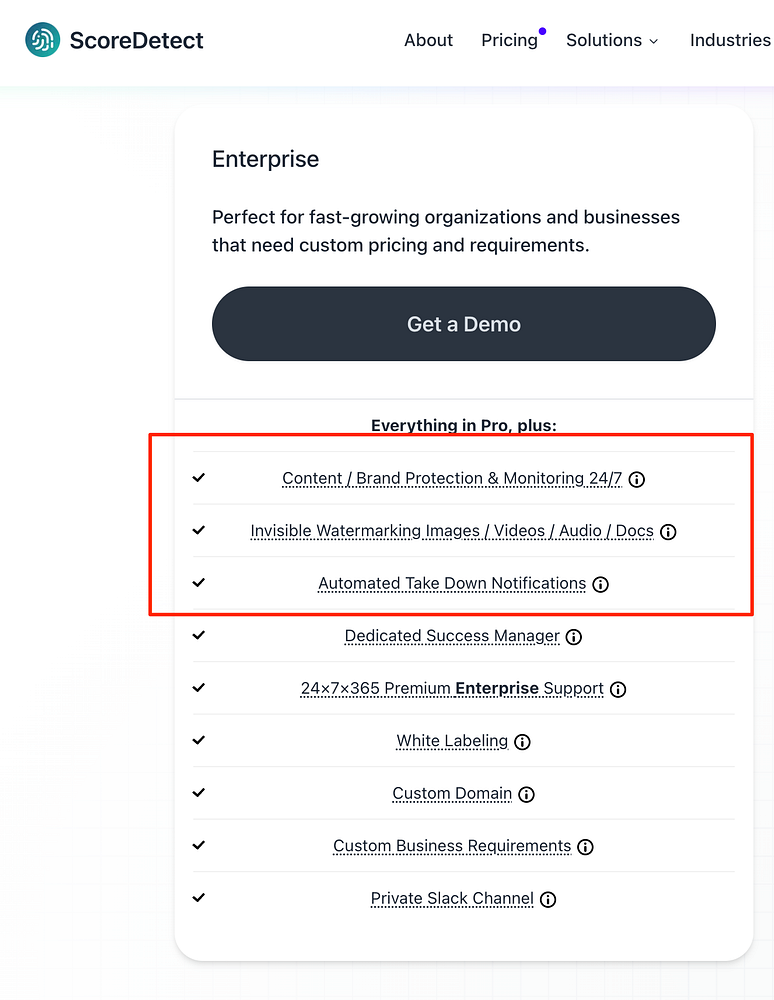Open the Industries navigation item
774x1000 pixels.
point(730,40)
